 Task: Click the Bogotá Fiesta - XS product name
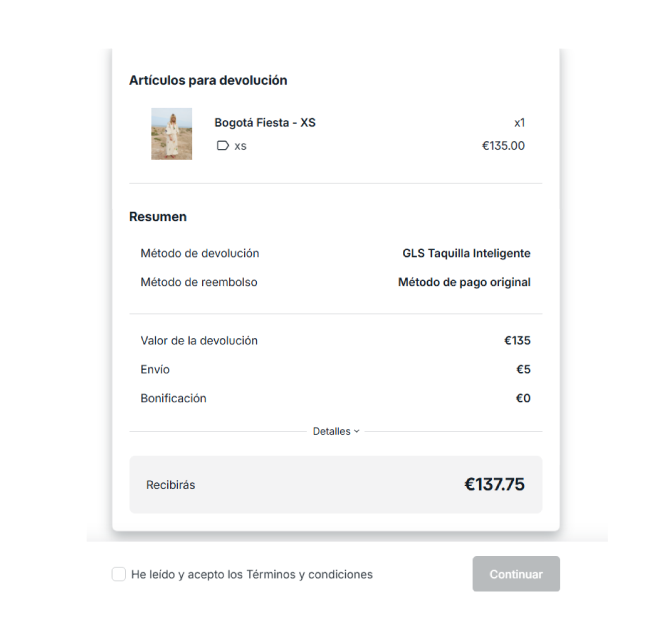(264, 123)
